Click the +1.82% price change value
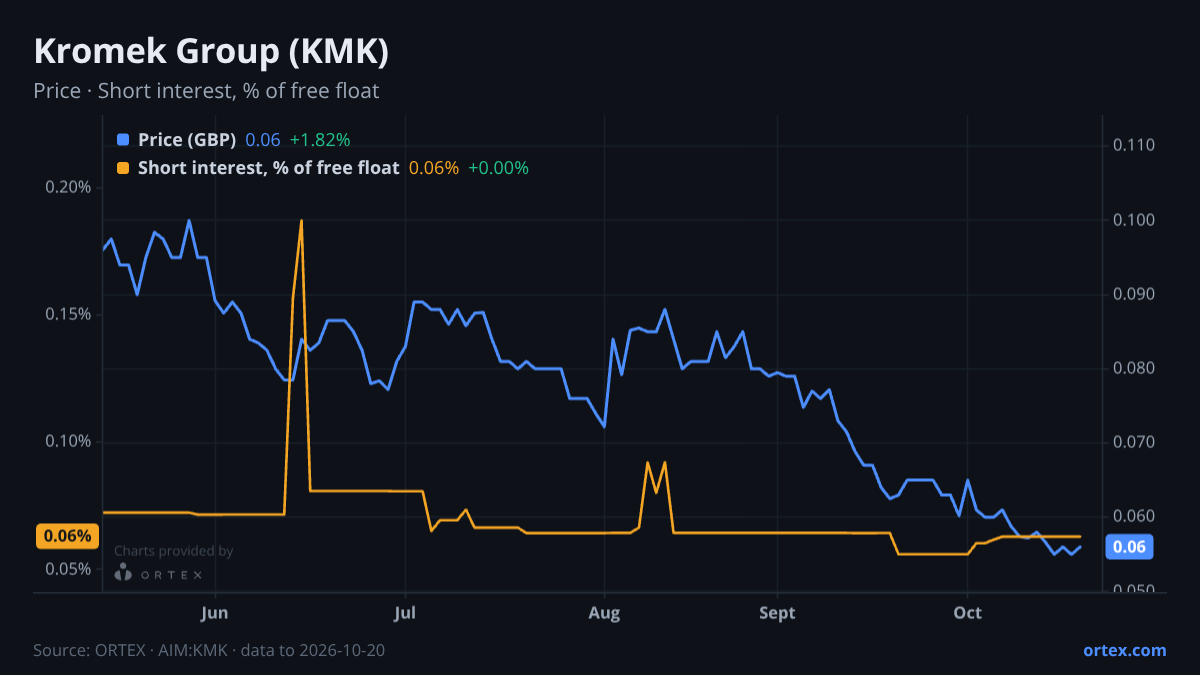The height and width of the screenshot is (675, 1200). point(320,140)
